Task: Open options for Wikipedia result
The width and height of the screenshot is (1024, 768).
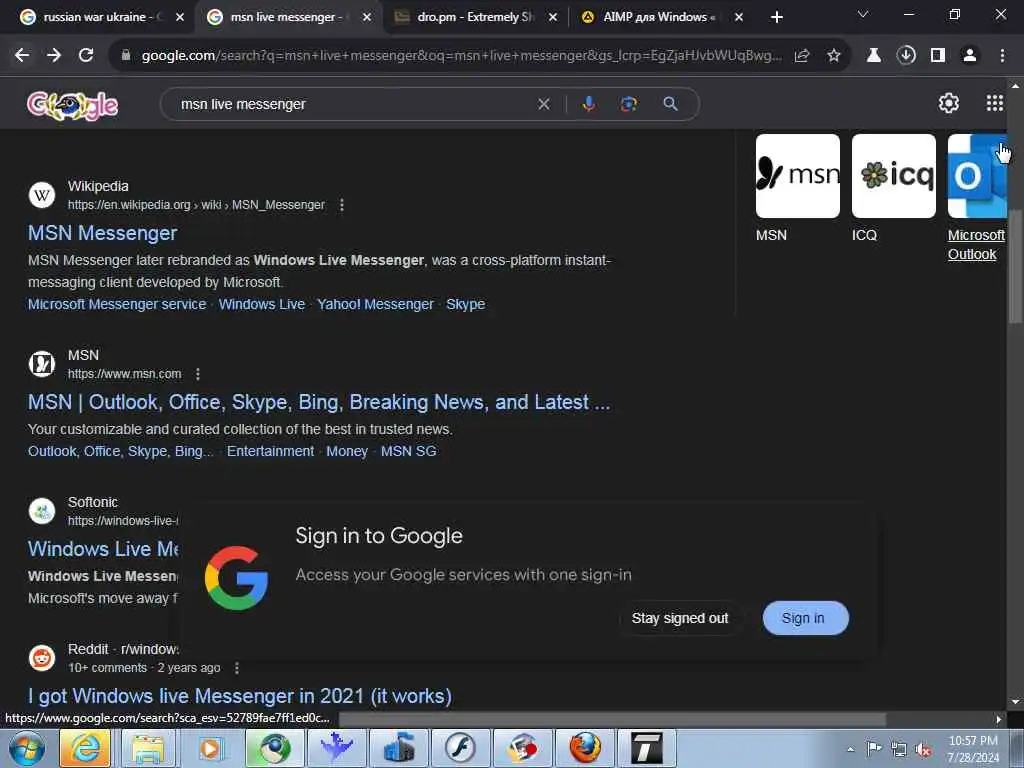Action: (x=342, y=205)
